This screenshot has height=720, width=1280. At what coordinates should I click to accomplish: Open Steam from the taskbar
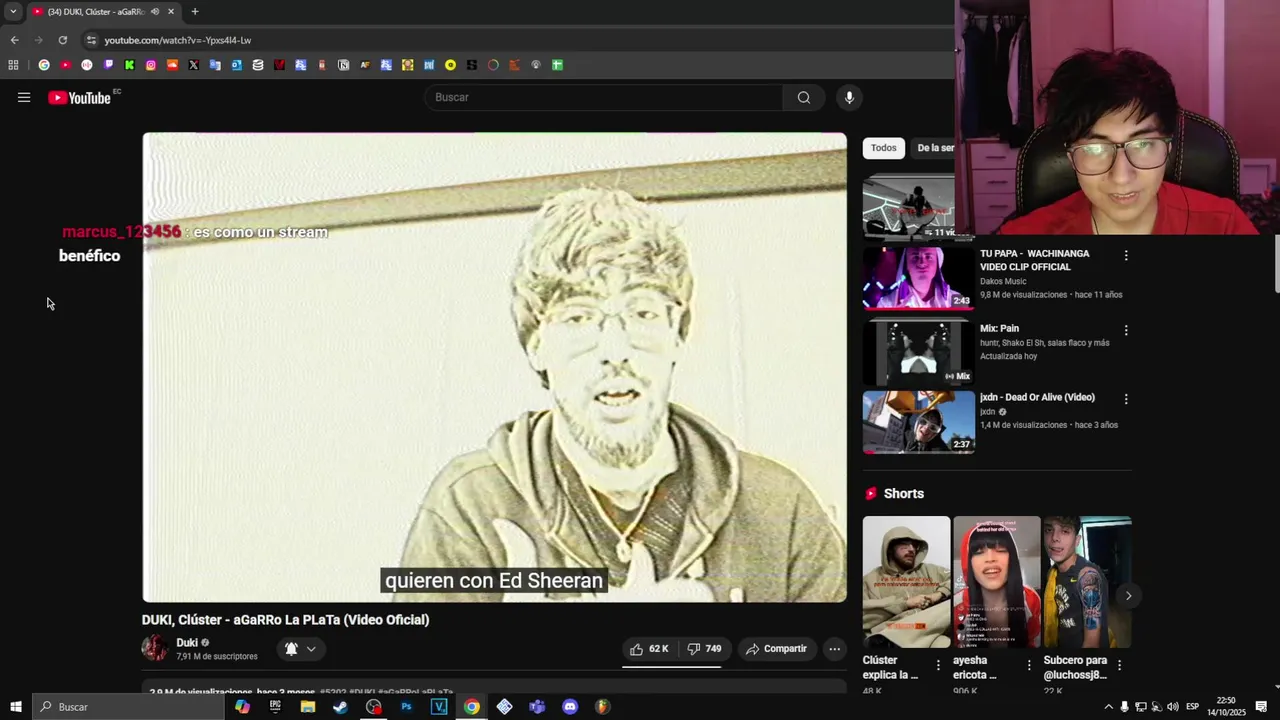pyautogui.click(x=341, y=707)
